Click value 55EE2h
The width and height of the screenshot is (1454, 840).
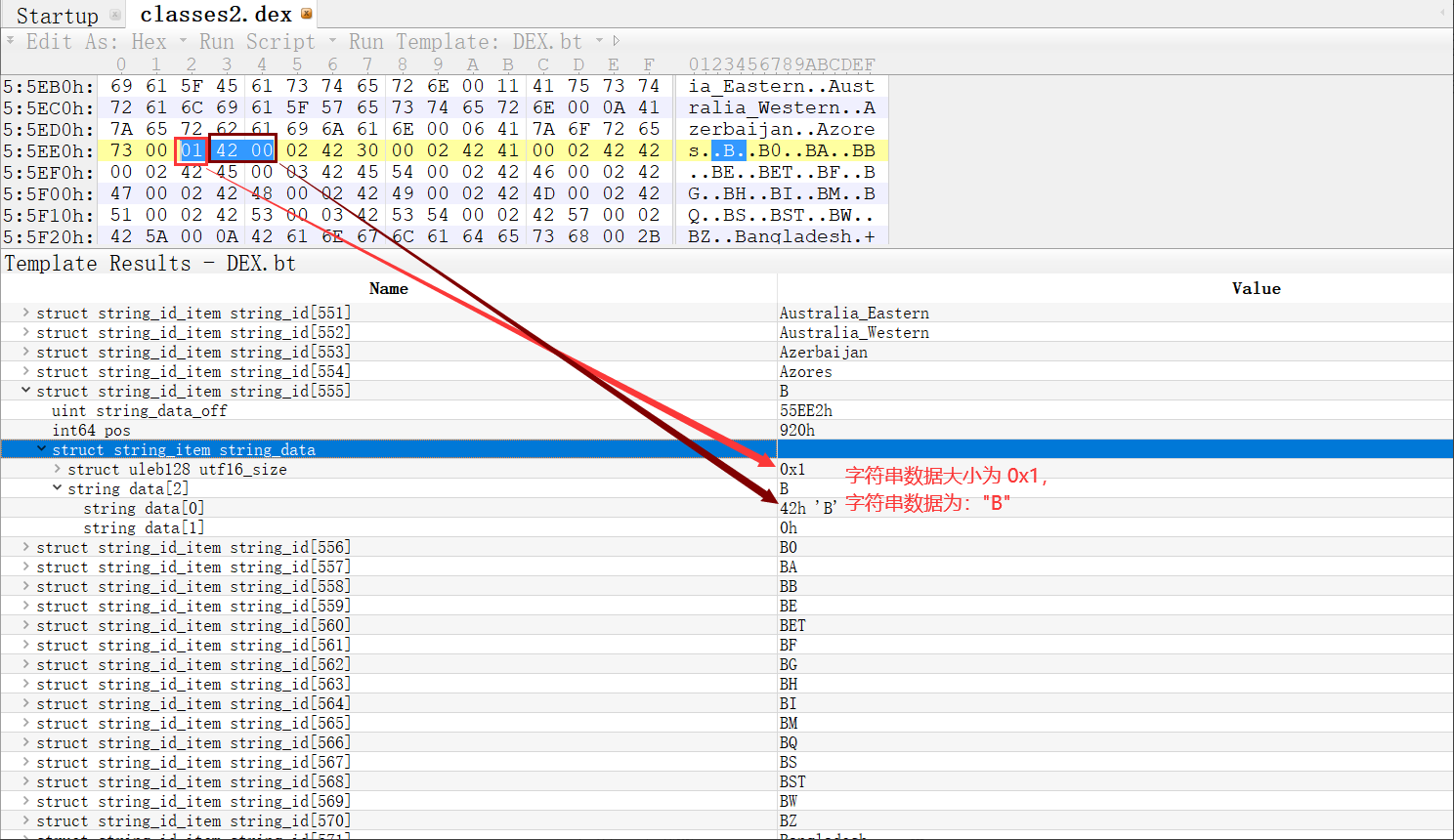[x=806, y=410]
